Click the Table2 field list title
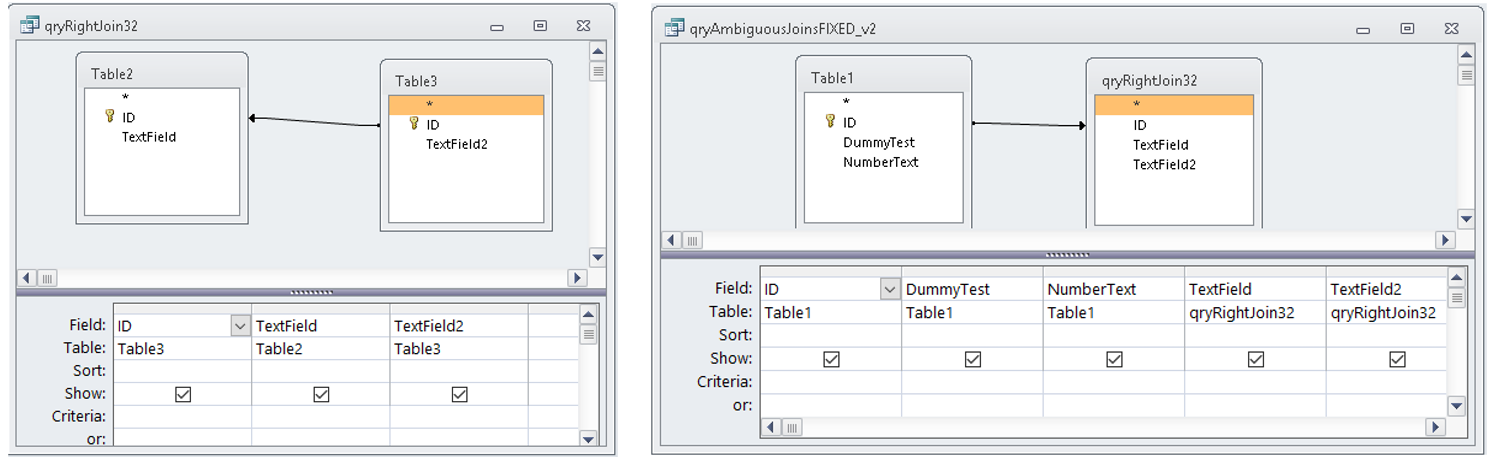The image size is (1492, 458). tap(112, 74)
